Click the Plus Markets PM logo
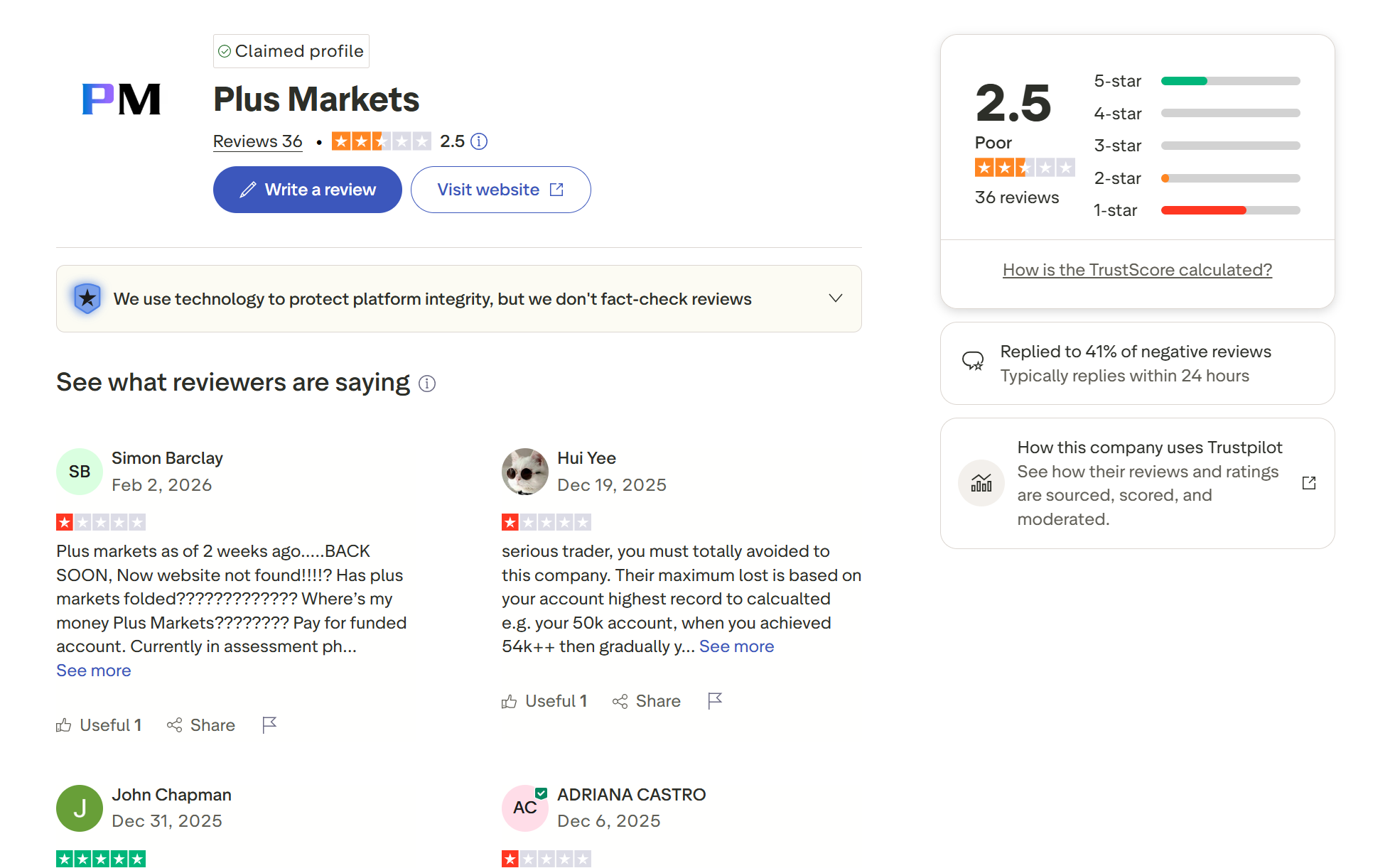Viewport: 1395px width, 868px height. [122, 99]
